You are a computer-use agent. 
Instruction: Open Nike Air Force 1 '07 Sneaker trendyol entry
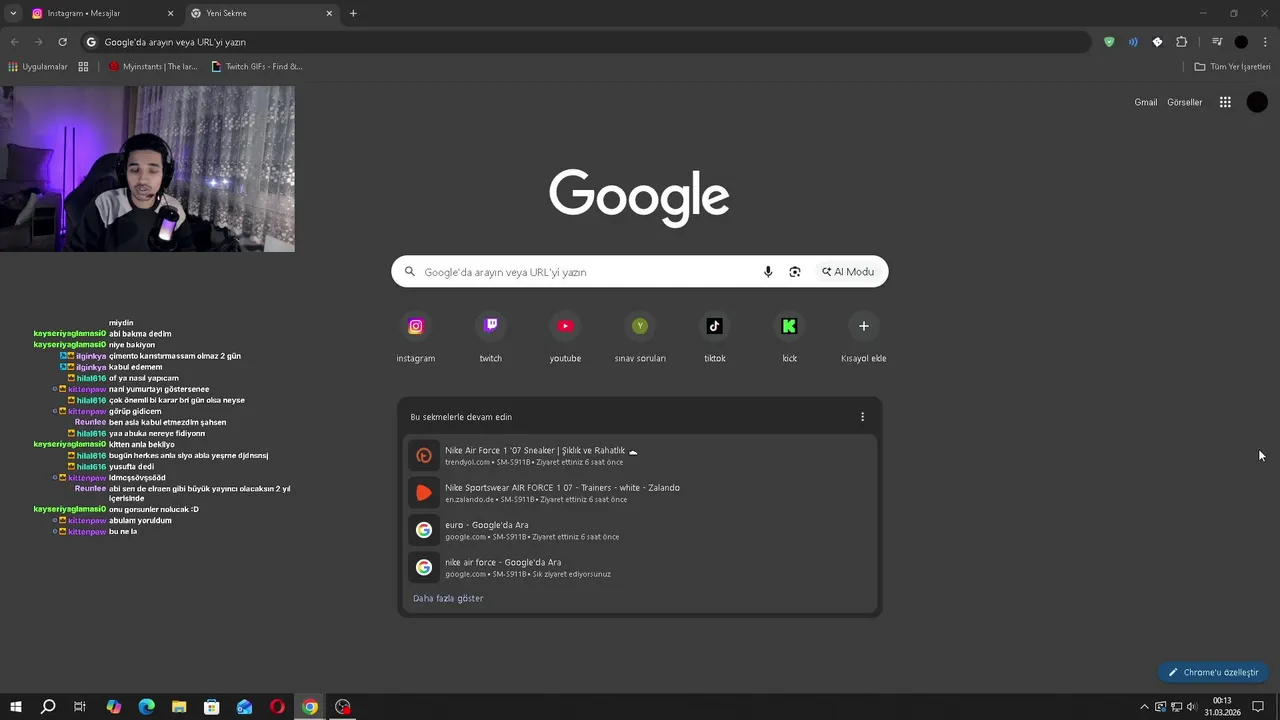click(x=640, y=455)
